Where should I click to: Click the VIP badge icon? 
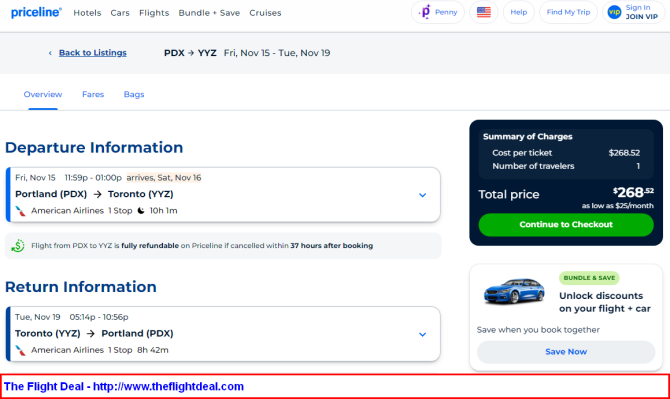tap(614, 12)
